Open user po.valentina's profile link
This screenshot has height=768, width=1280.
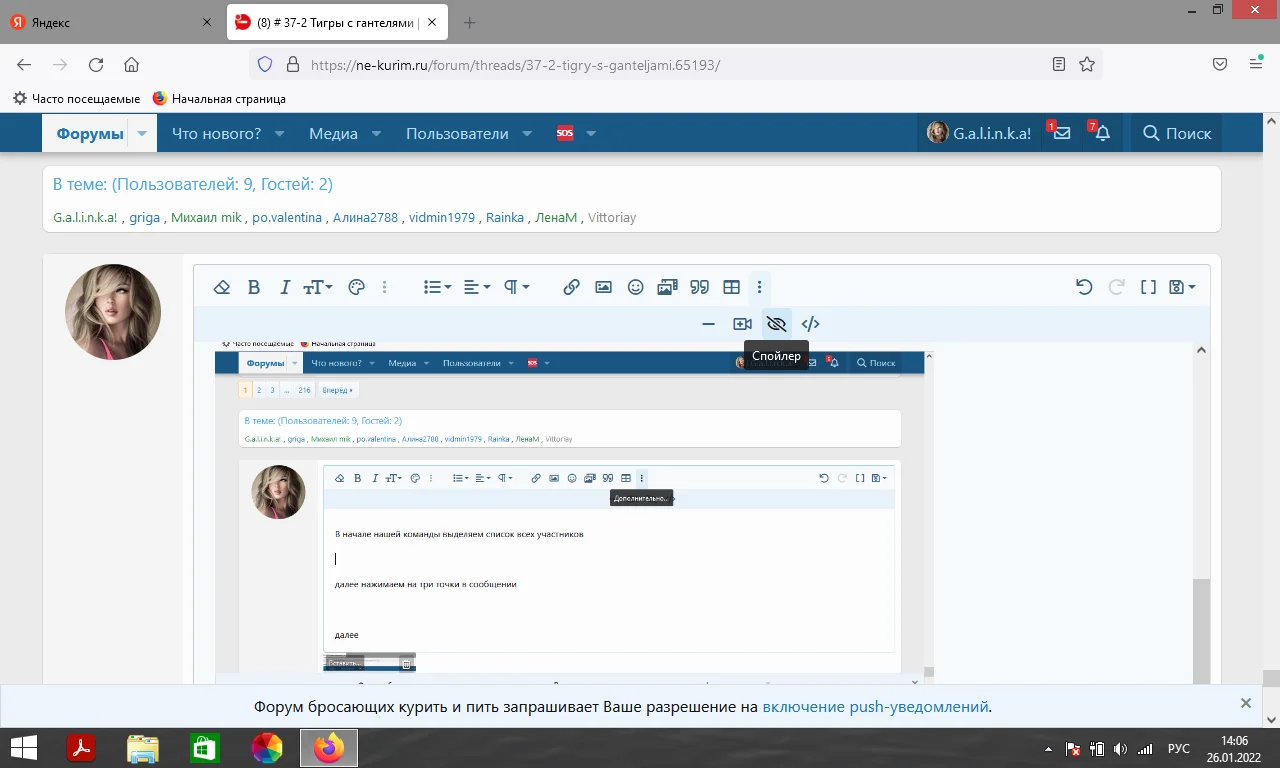(287, 217)
